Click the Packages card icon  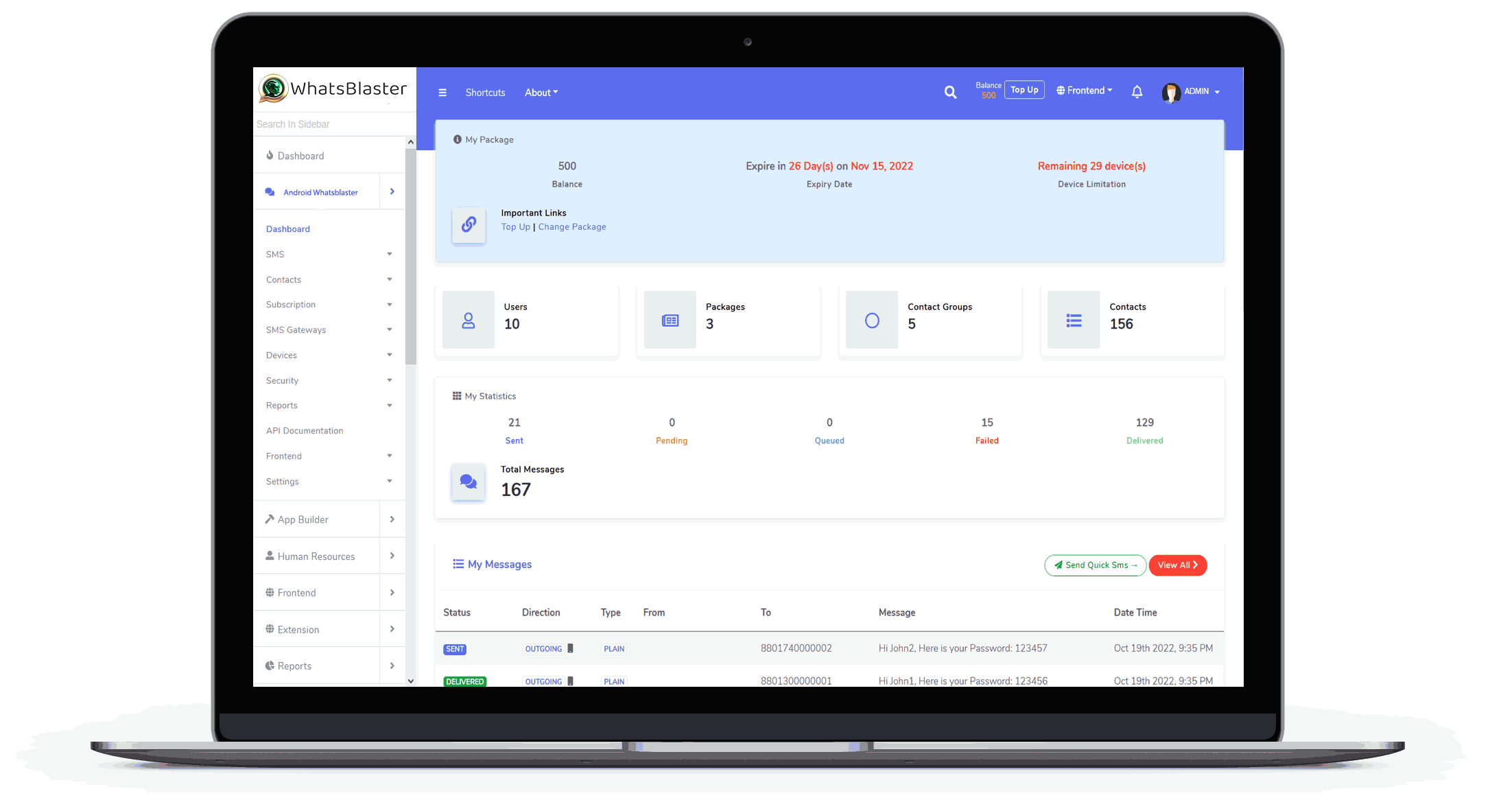(670, 320)
